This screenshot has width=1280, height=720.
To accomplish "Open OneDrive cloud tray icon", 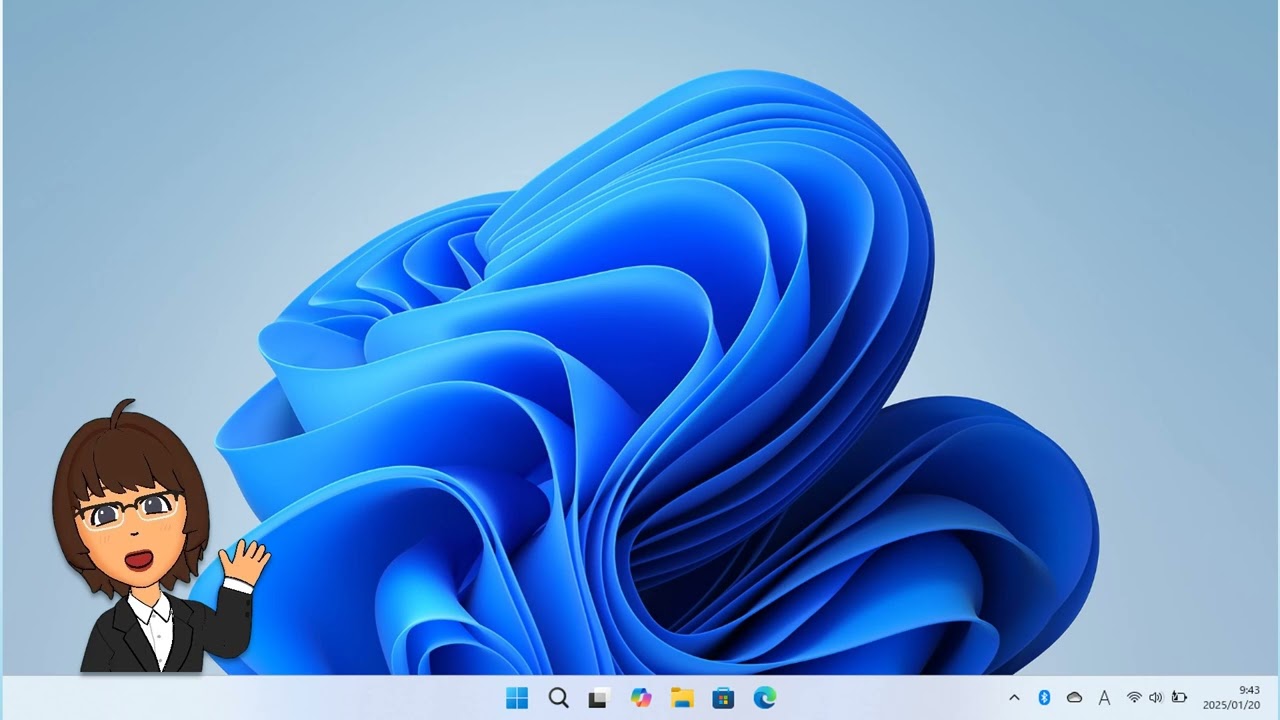I will (x=1074, y=698).
